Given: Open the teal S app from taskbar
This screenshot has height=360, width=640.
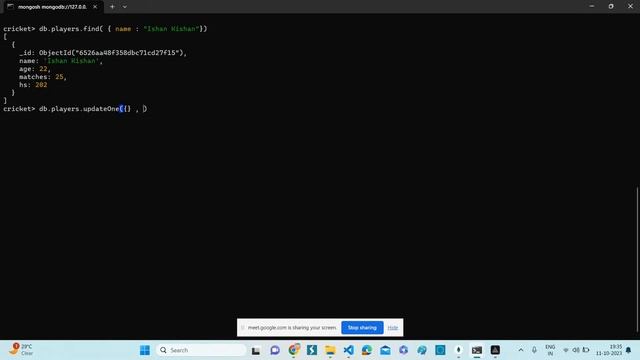Looking at the screenshot, I should coord(312,350).
